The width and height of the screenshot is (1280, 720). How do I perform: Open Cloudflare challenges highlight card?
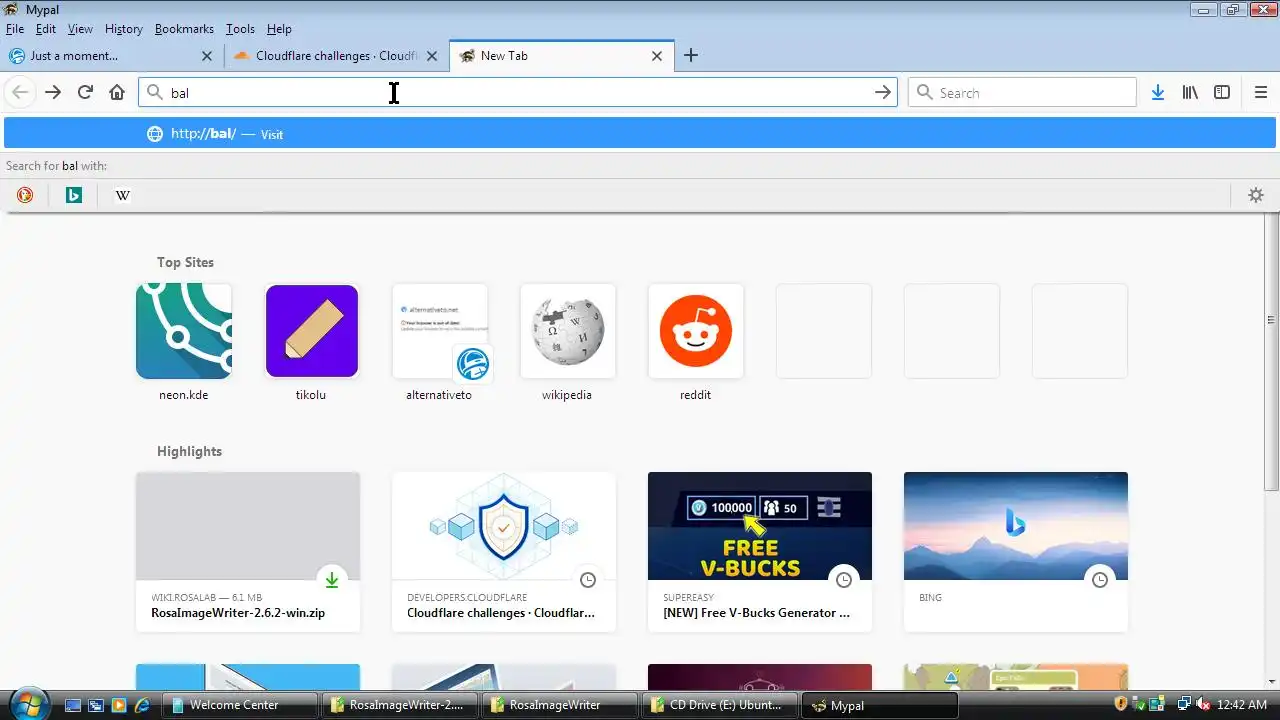504,551
